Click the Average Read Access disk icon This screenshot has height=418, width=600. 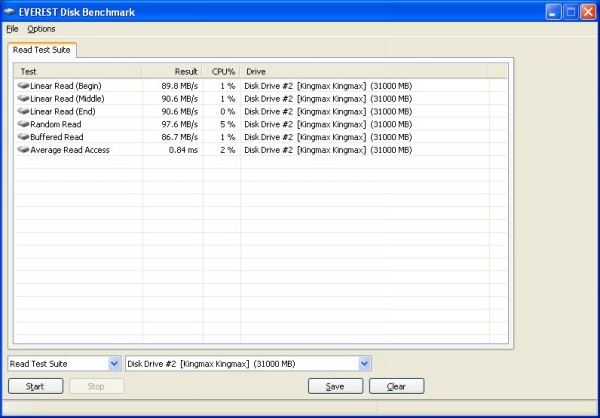pos(22,150)
